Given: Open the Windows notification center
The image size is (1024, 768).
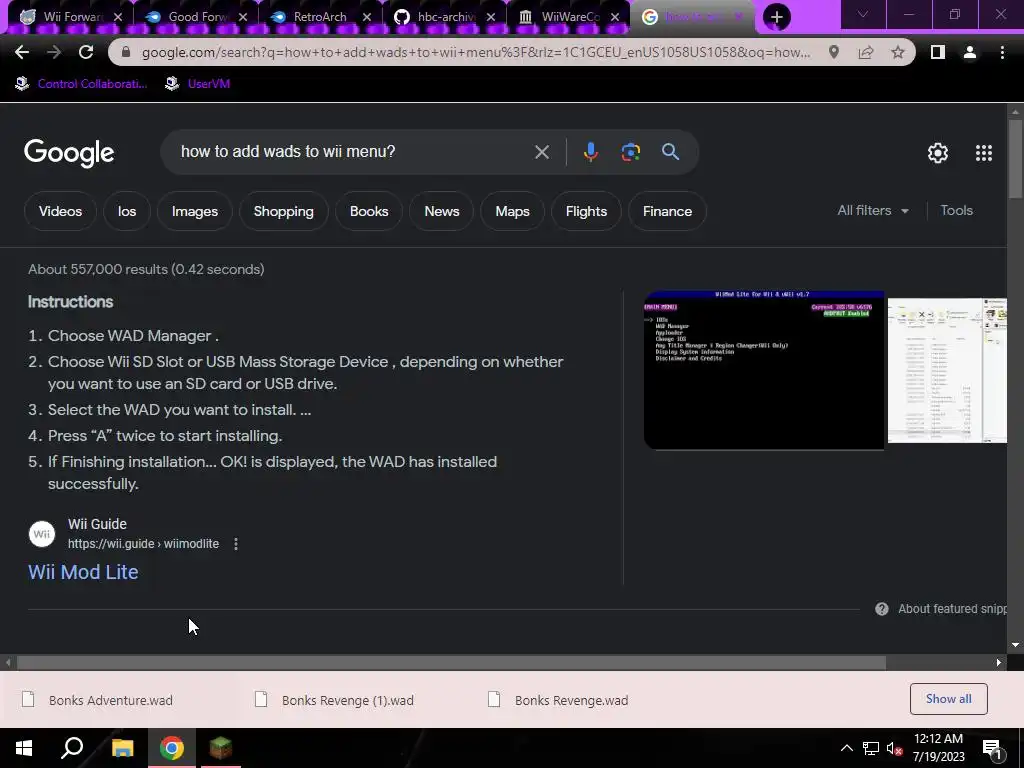Looking at the screenshot, I should (x=991, y=749).
